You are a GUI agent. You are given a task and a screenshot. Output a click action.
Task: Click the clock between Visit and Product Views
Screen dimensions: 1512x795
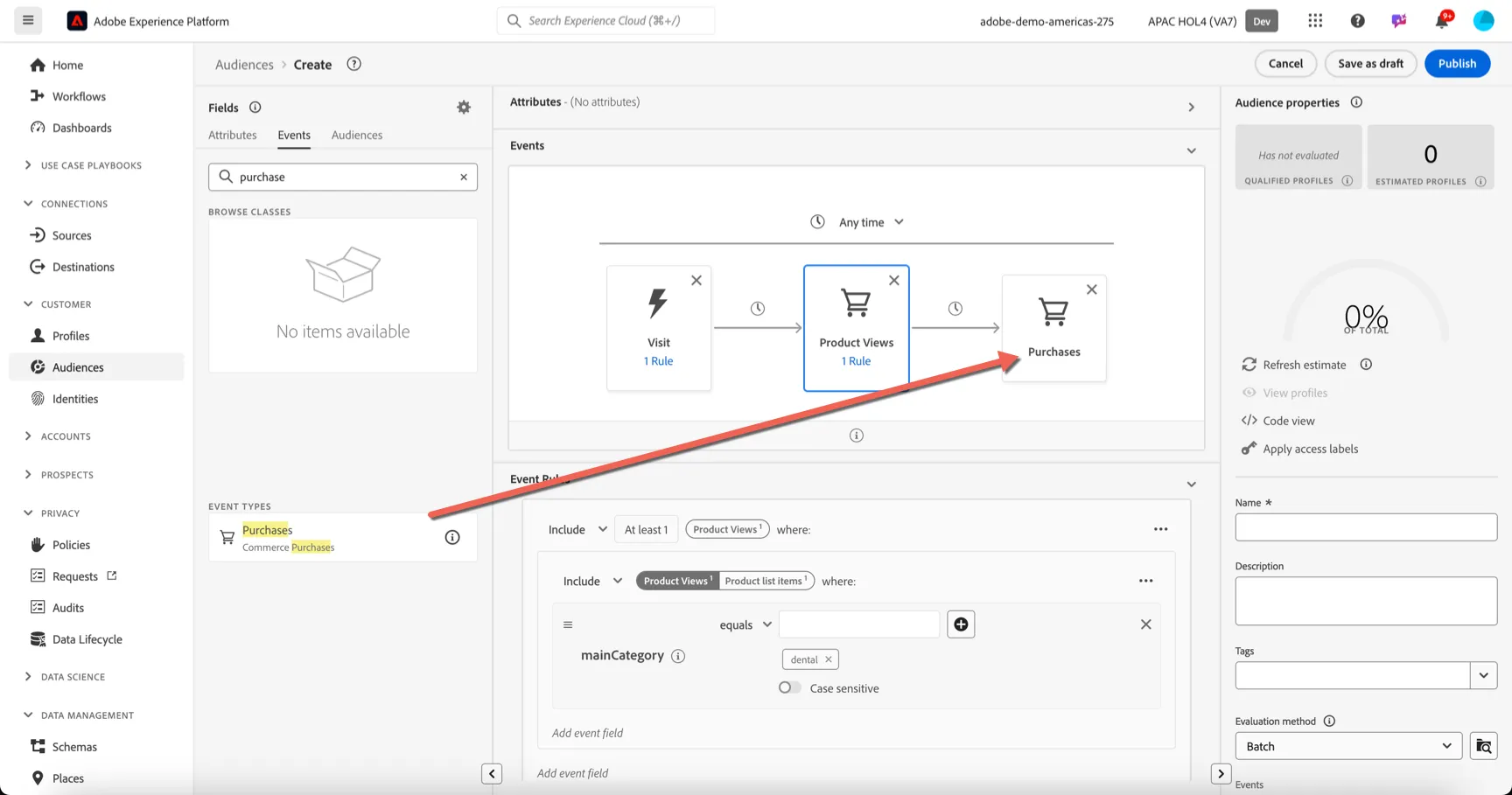[758, 309]
